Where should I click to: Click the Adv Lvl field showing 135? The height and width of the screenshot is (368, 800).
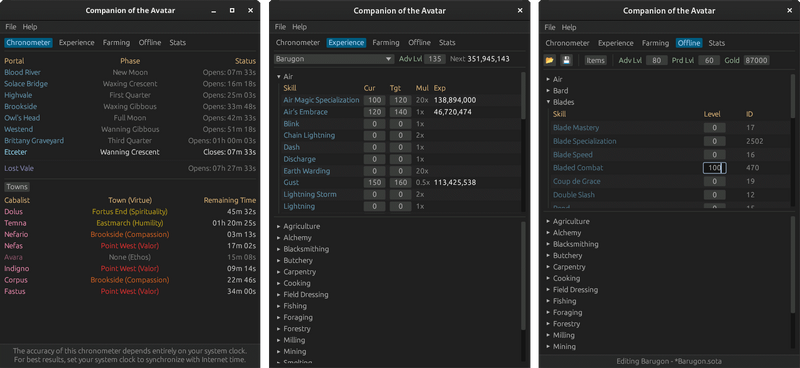tap(434, 59)
